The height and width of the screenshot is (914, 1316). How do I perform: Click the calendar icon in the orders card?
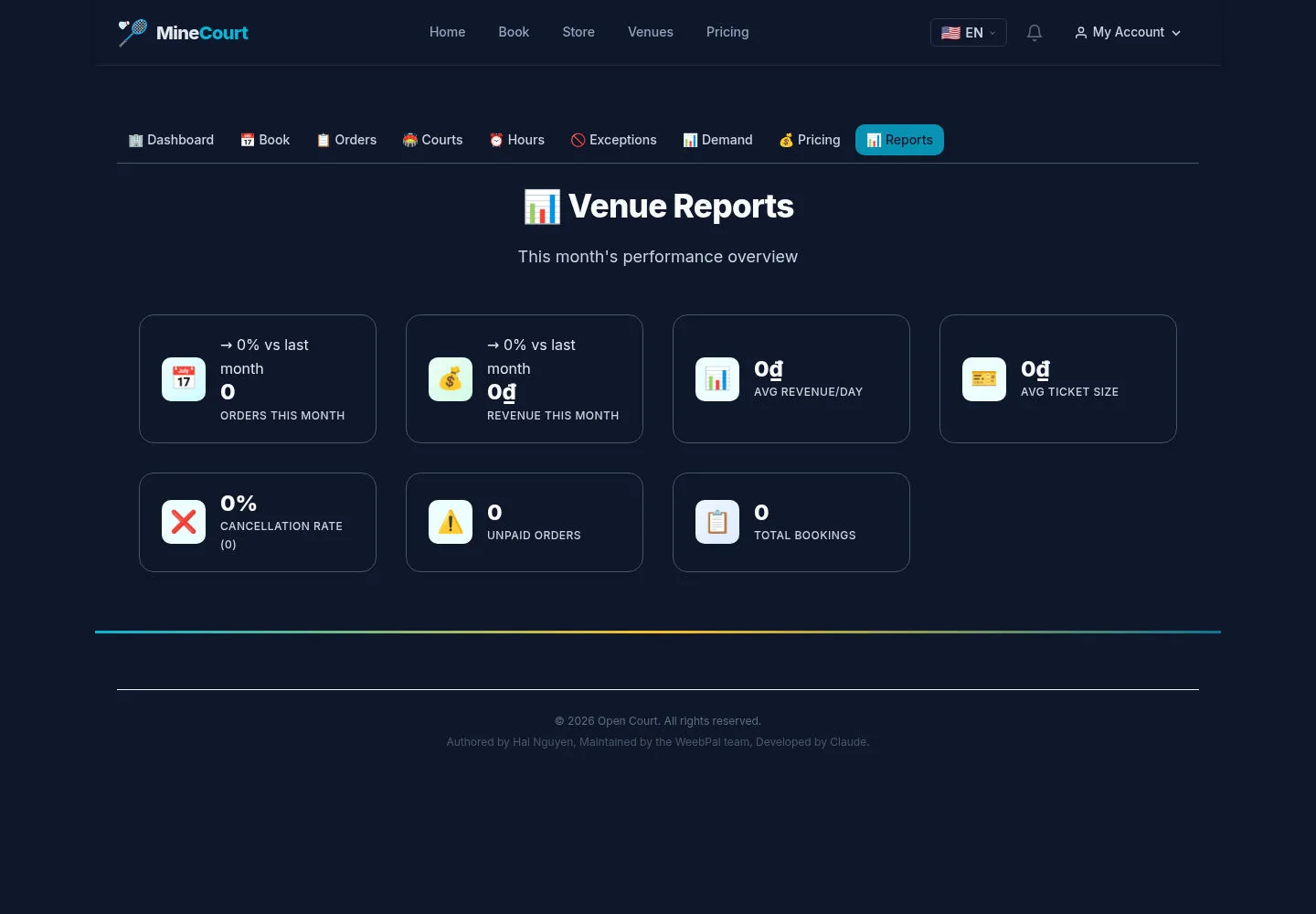[x=184, y=379]
